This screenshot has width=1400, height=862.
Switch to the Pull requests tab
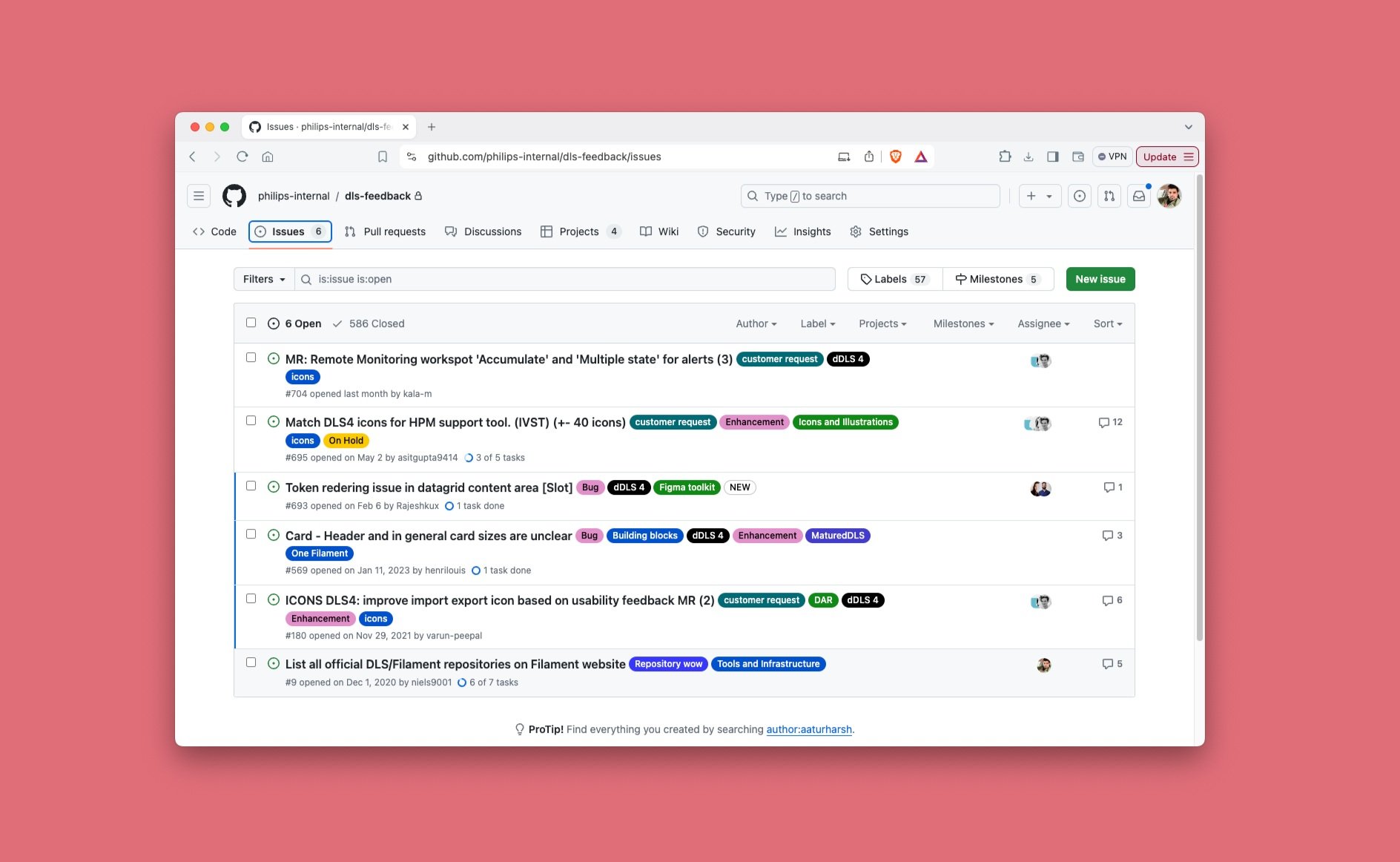[386, 231]
